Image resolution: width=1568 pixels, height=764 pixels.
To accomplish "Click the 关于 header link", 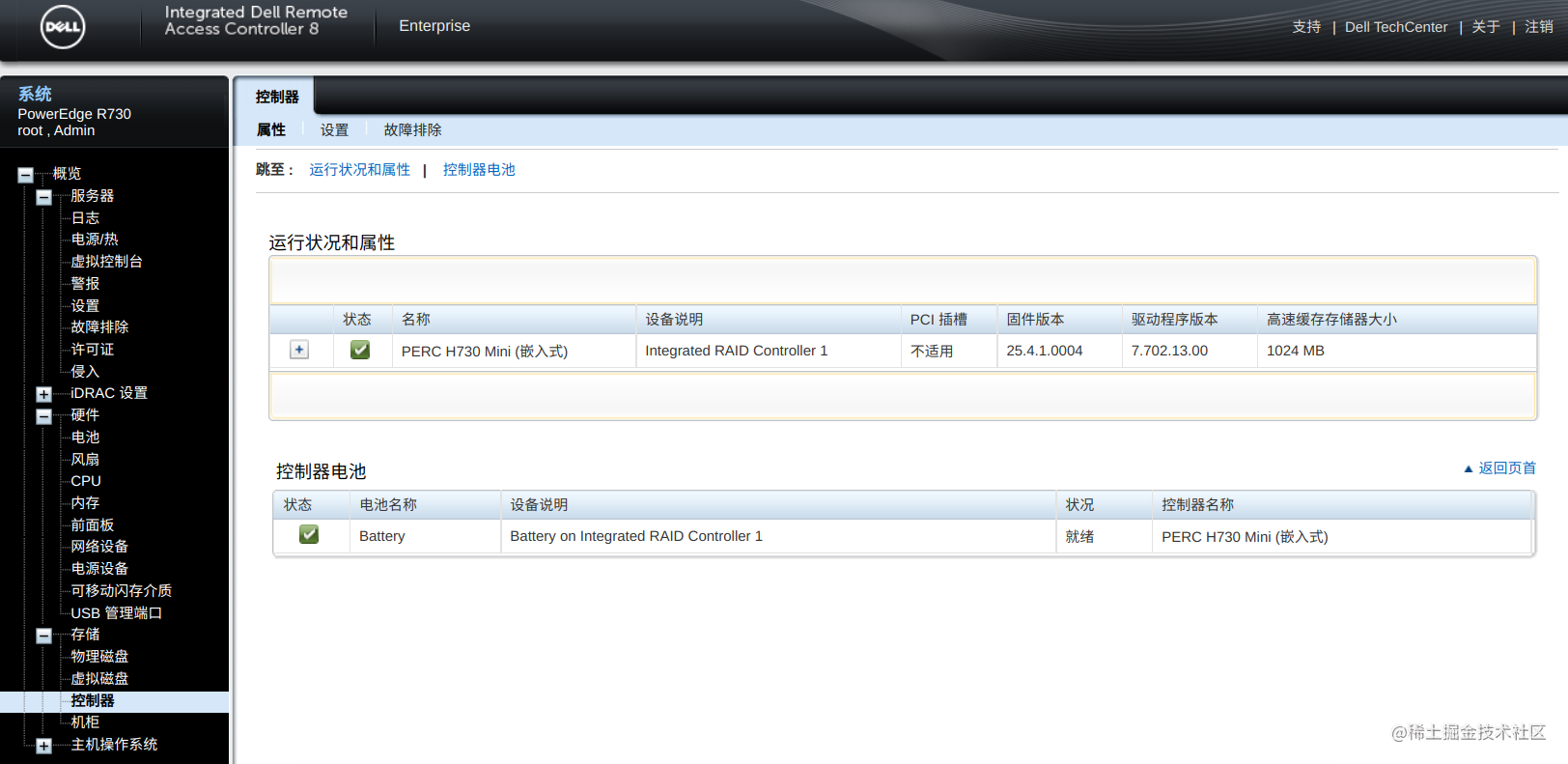I will [1486, 27].
